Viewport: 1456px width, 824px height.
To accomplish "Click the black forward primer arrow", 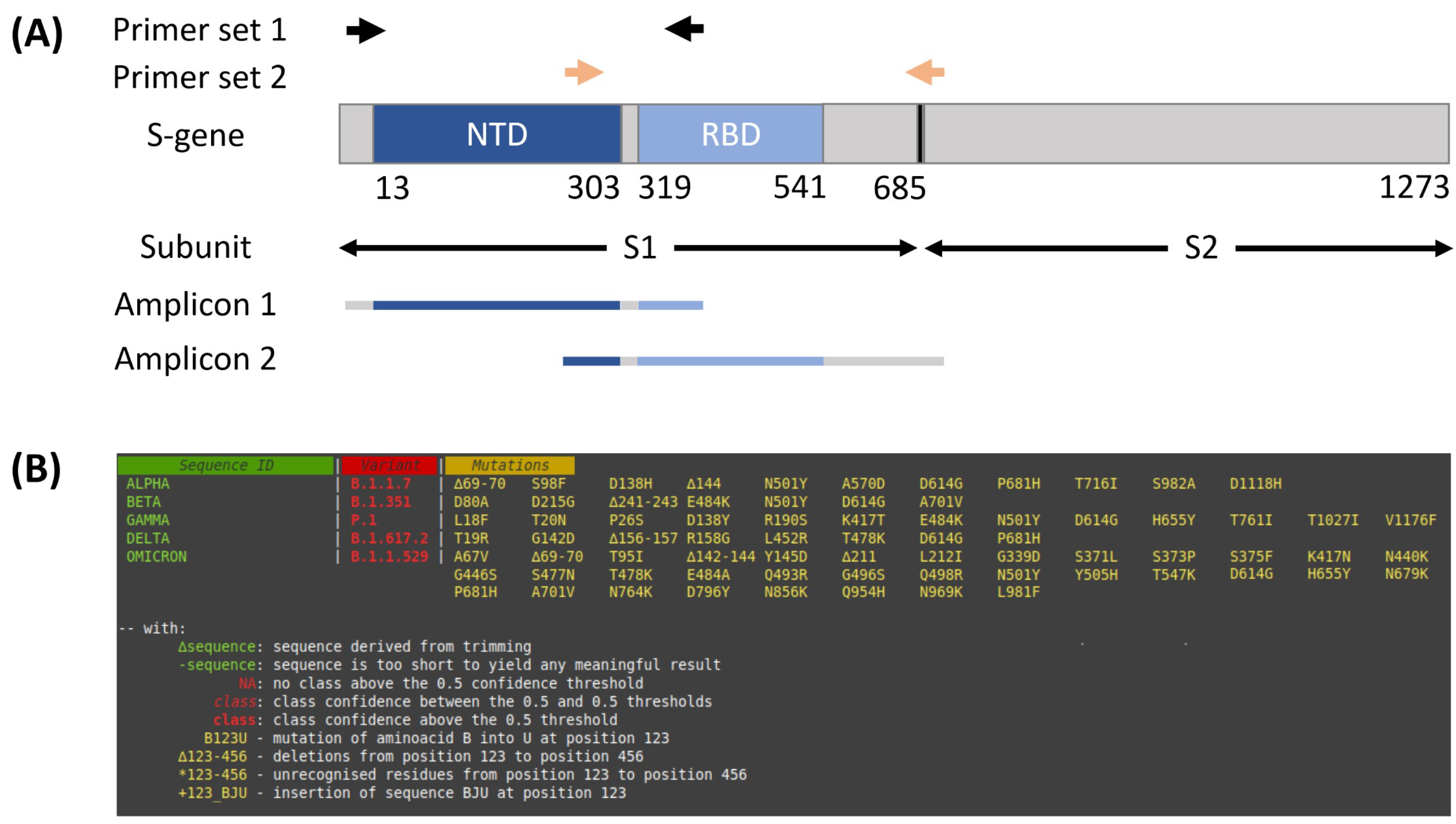I will click(x=366, y=30).
